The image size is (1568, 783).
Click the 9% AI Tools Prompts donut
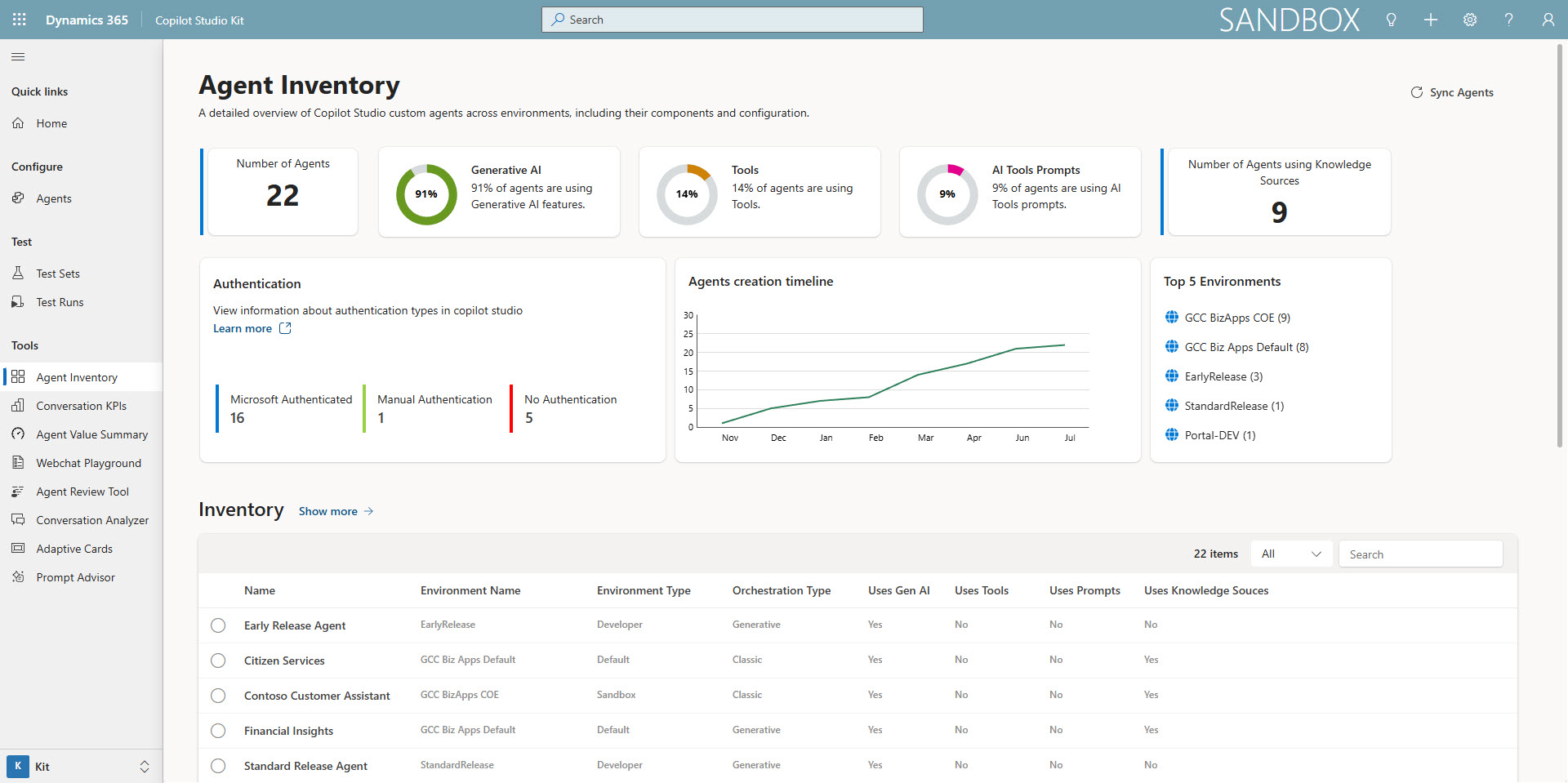pyautogui.click(x=947, y=194)
